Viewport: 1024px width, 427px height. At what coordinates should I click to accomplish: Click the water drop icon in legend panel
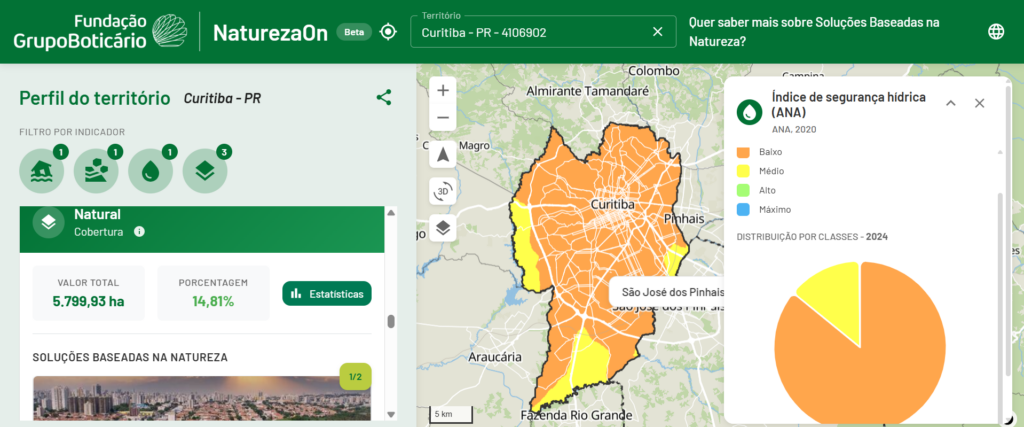click(x=750, y=112)
